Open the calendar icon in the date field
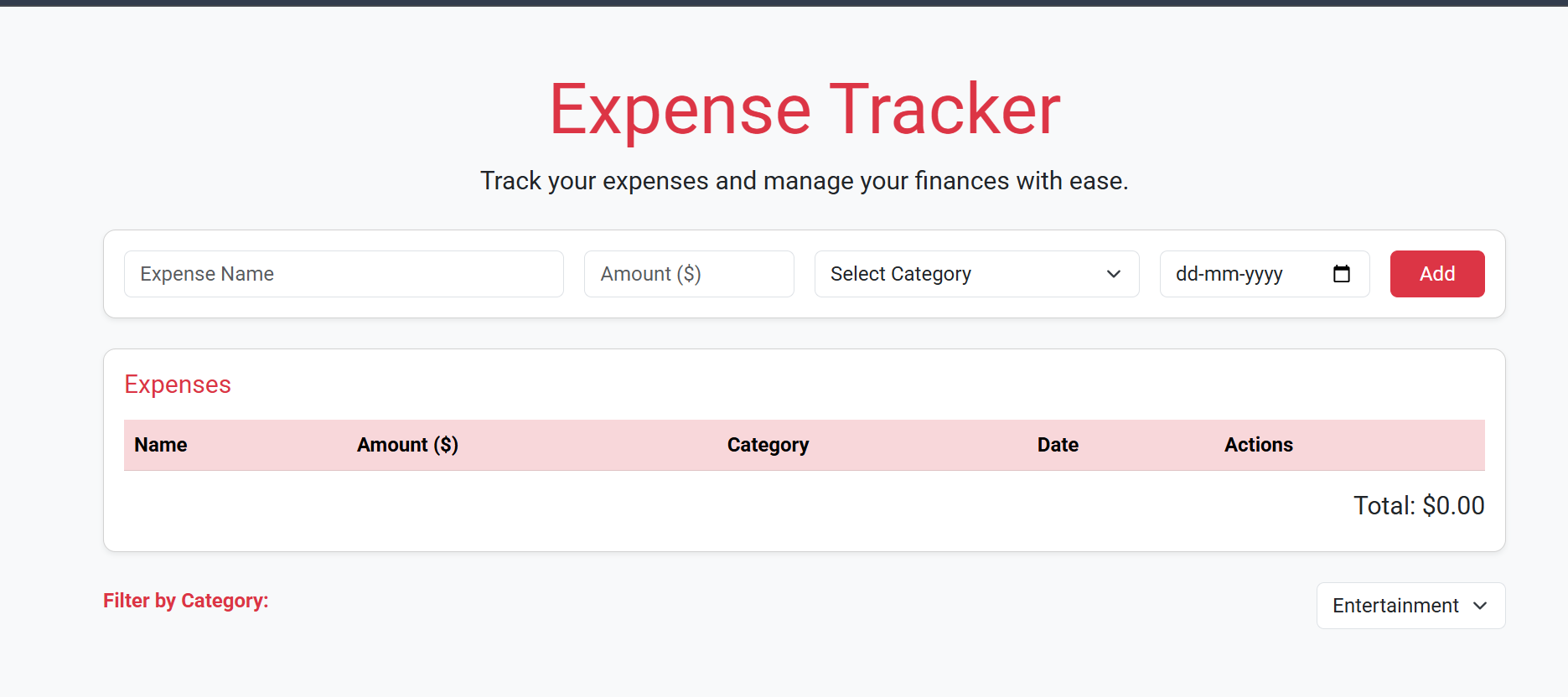This screenshot has width=1568, height=697. pos(1343,274)
